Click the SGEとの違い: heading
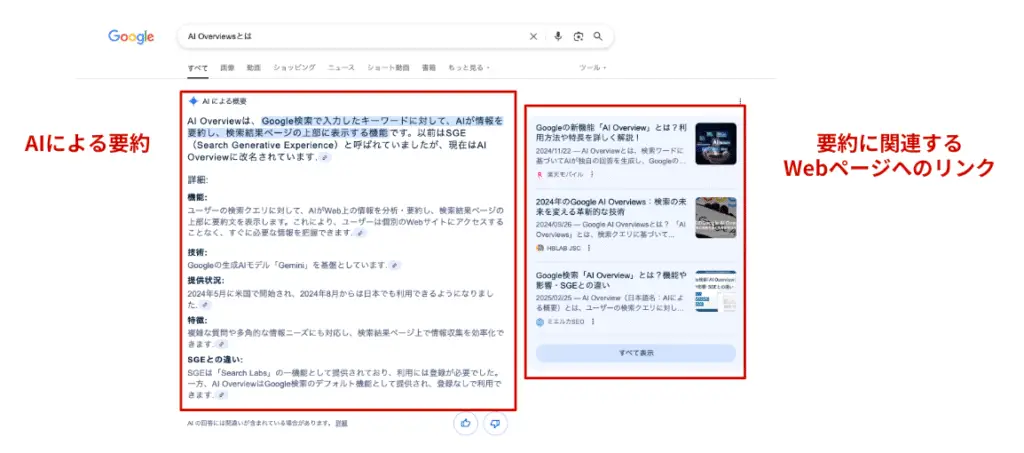This screenshot has height=453, width=1024. 215,360
